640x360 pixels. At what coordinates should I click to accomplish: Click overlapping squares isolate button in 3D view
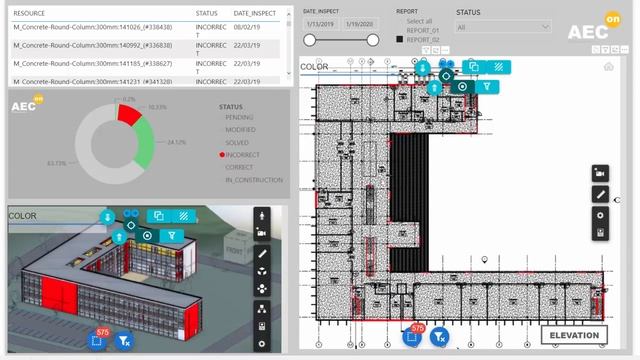coord(159,216)
